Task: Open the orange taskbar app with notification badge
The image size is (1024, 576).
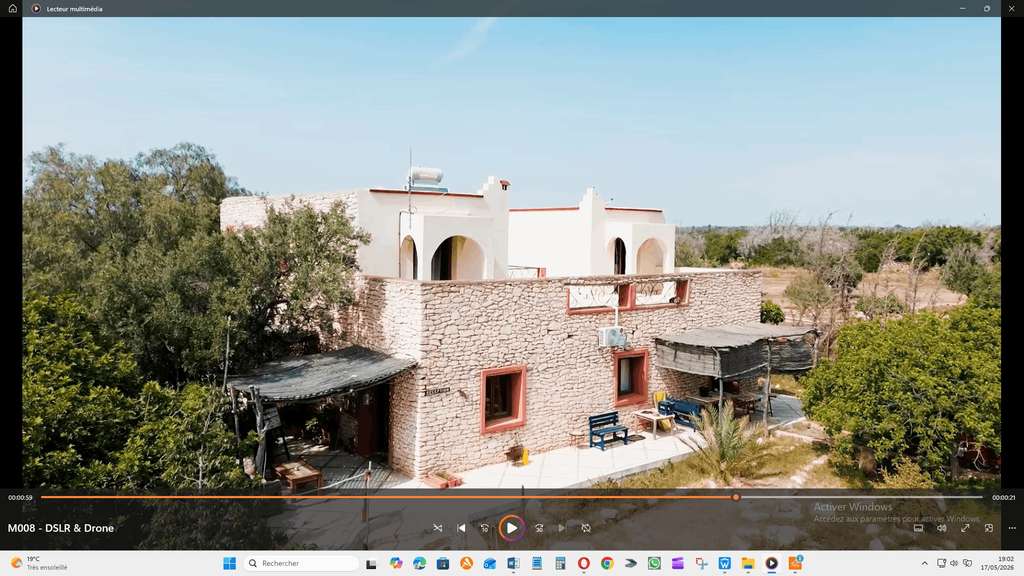Action: (x=795, y=563)
